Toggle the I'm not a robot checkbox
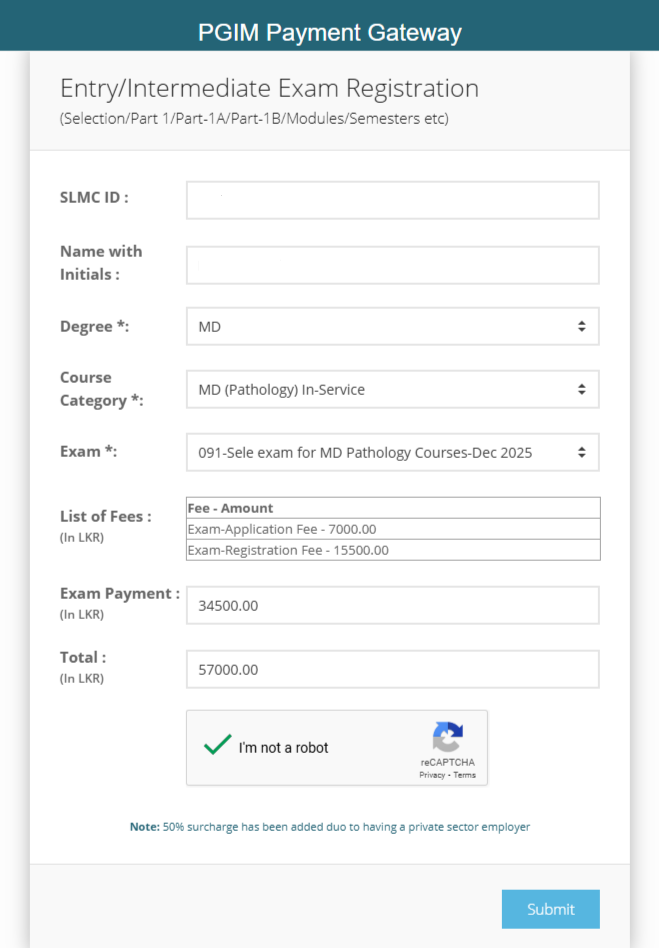This screenshot has height=948, width=659. [x=218, y=746]
